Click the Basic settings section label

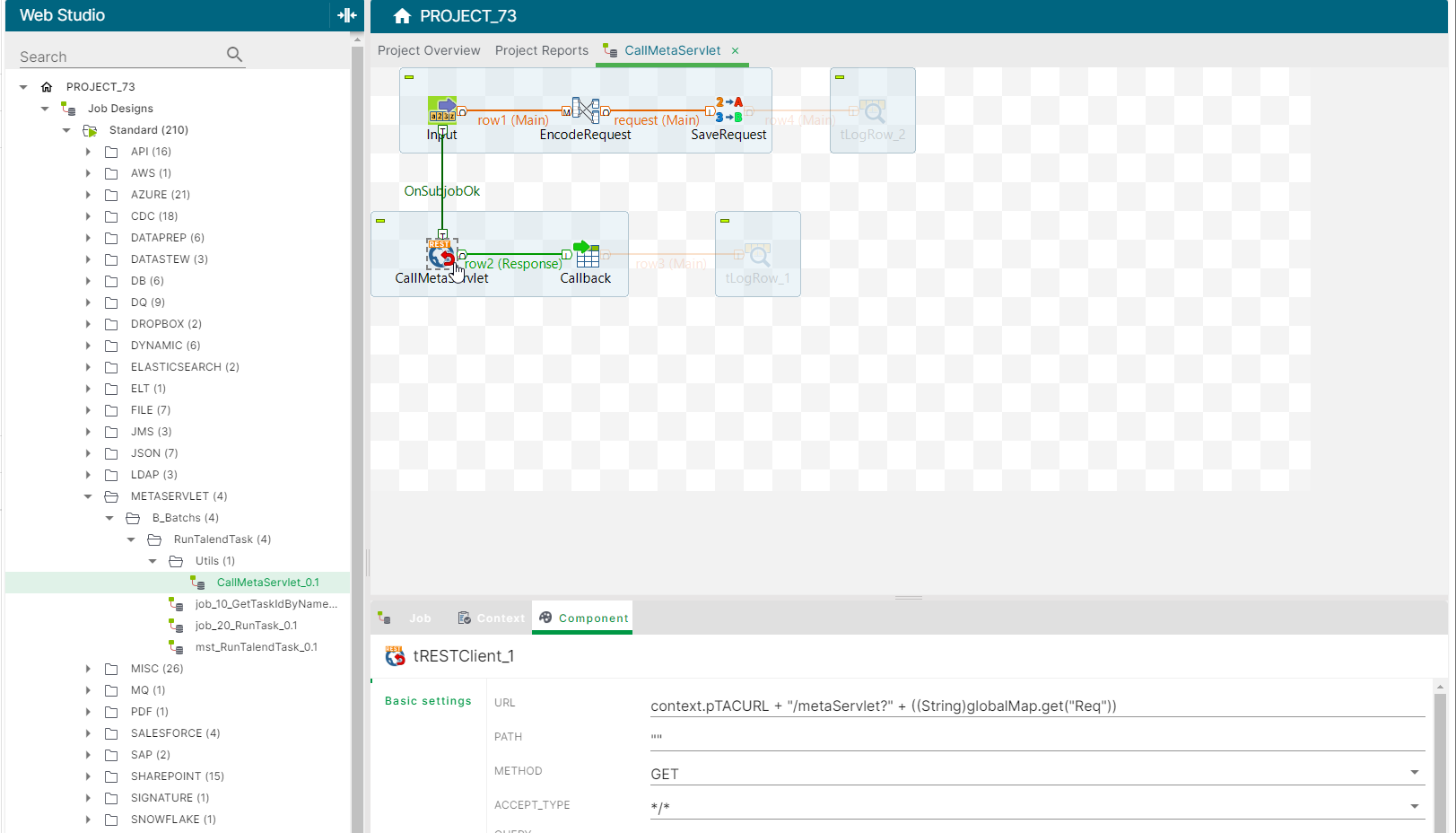coord(427,701)
